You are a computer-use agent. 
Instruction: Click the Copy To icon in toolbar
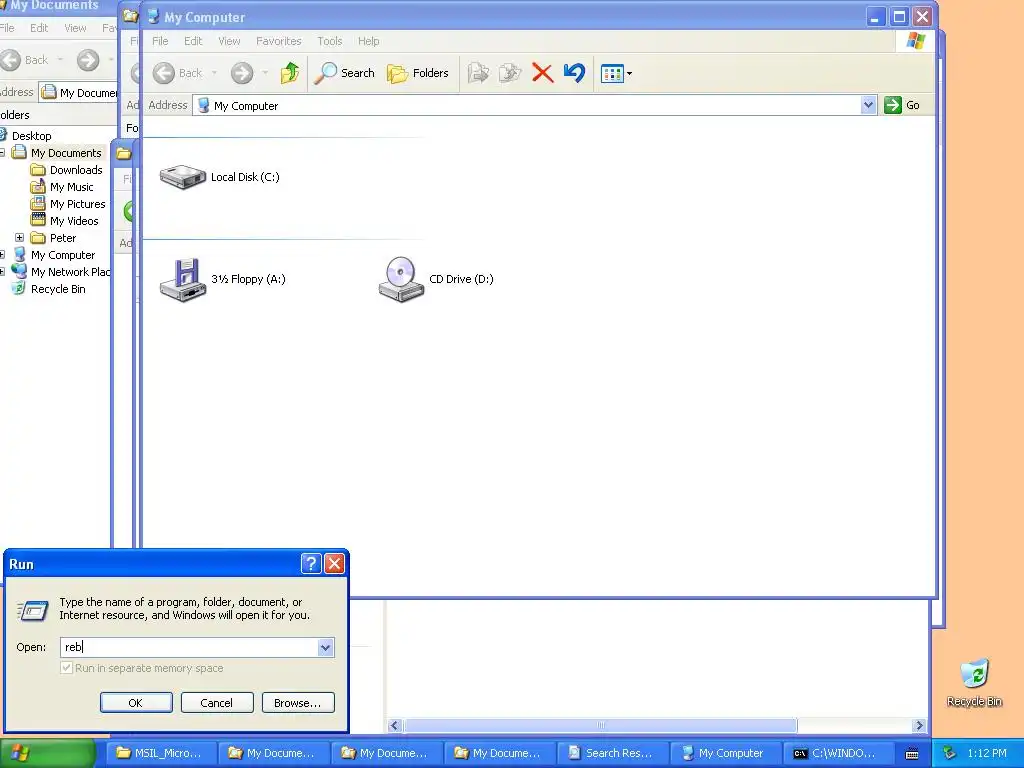[x=509, y=72]
